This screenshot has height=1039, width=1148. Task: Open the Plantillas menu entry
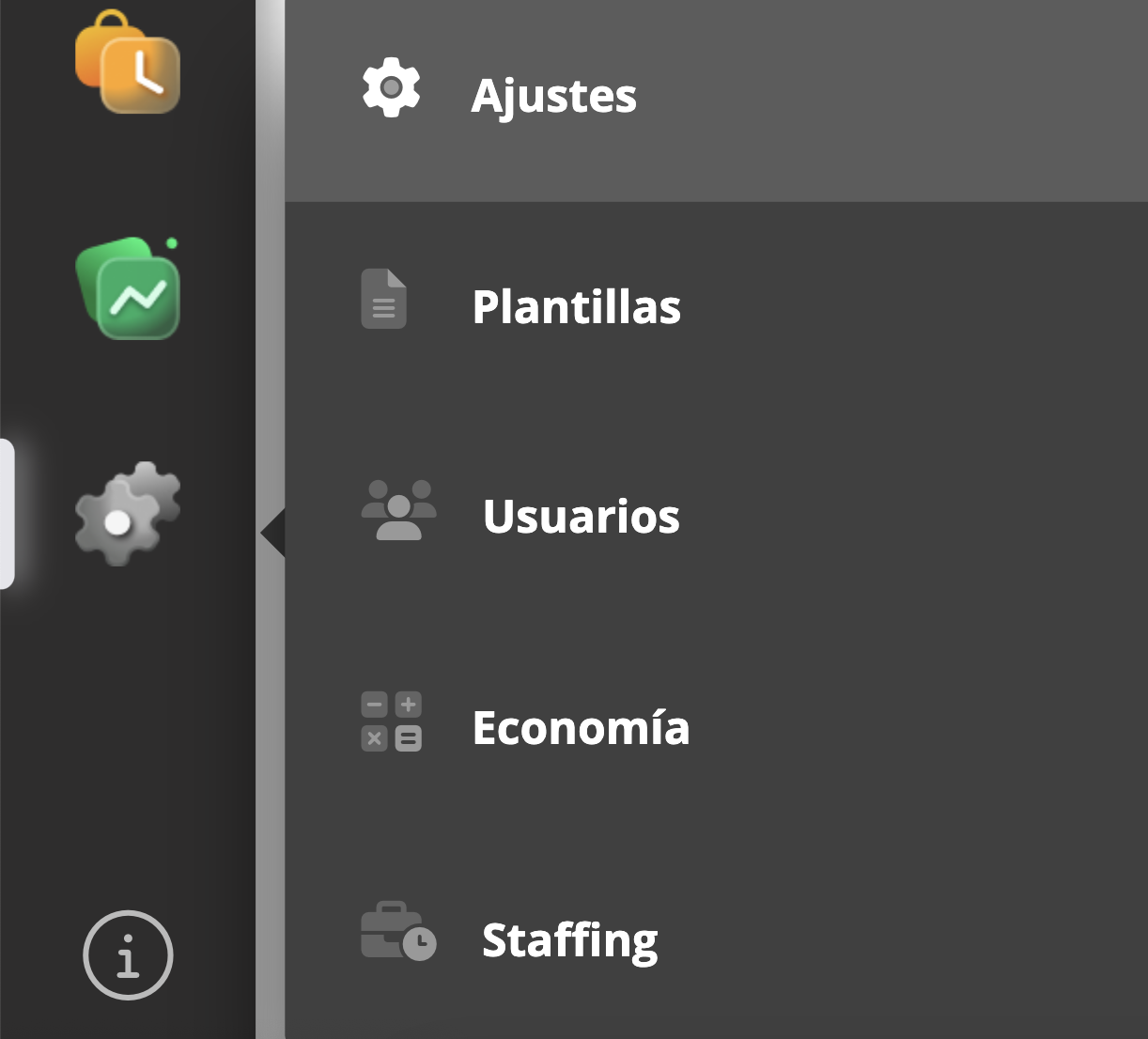[576, 307]
